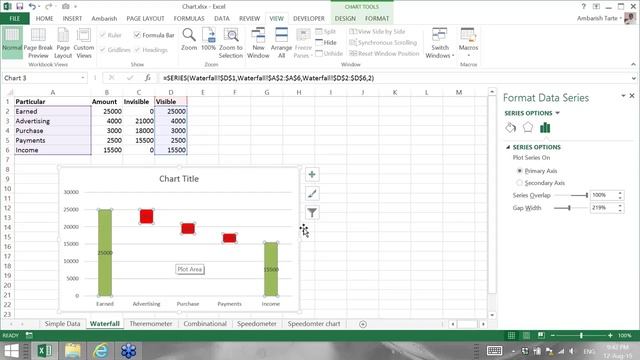
Task: Increase Gap Width with stepper arrow
Action: pos(620,205)
